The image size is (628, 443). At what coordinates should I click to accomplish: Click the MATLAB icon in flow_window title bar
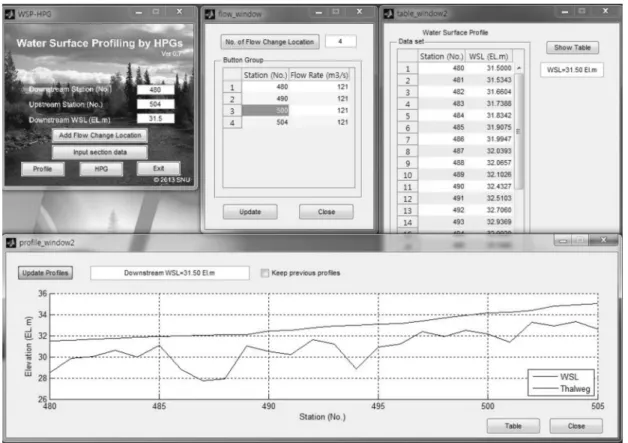click(x=210, y=14)
